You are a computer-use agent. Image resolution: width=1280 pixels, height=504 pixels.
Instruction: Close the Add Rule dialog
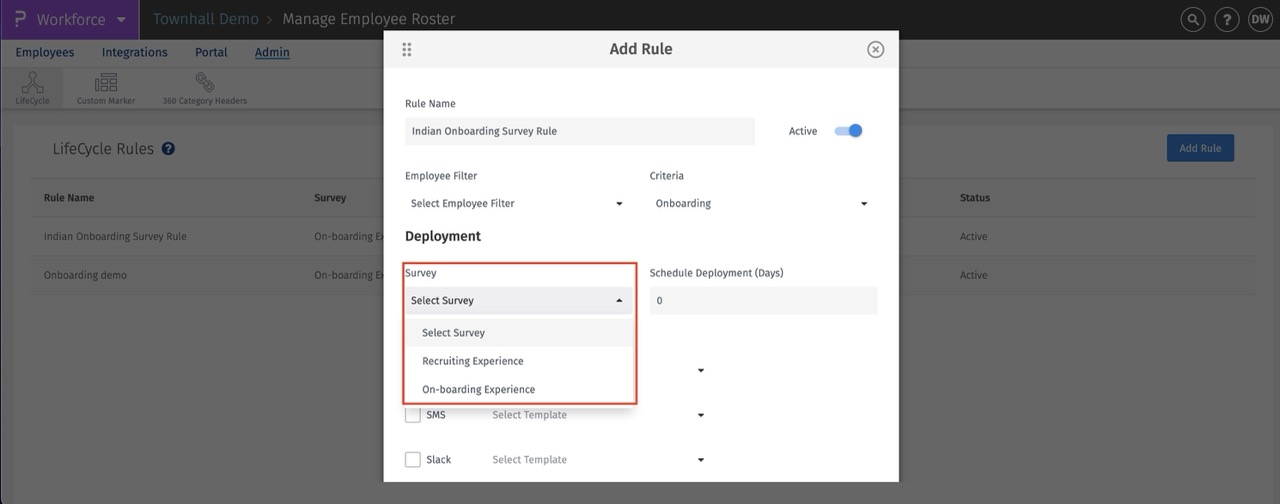tap(875, 50)
